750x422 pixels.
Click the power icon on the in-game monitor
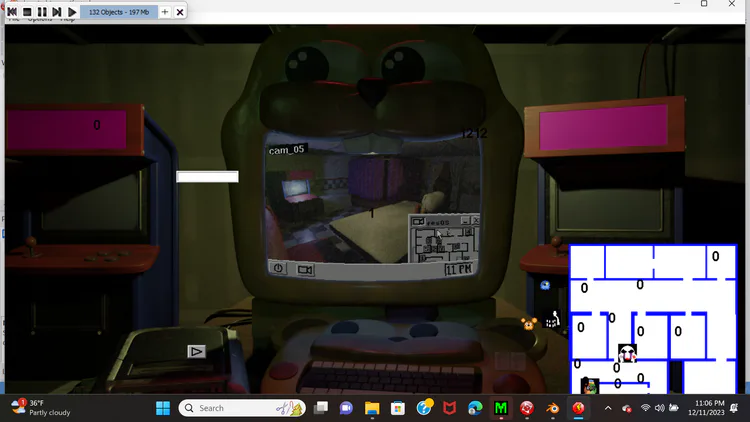click(278, 268)
